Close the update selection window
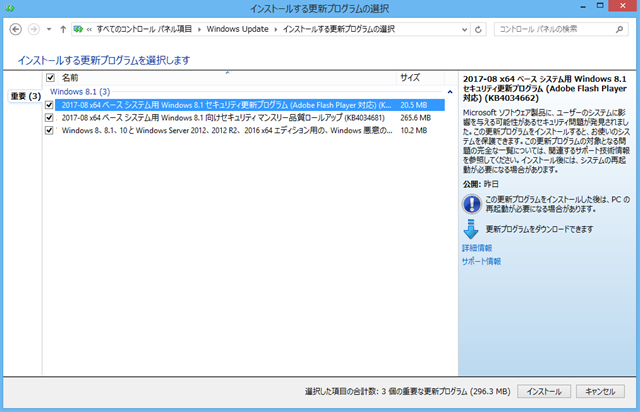 [622, 6]
